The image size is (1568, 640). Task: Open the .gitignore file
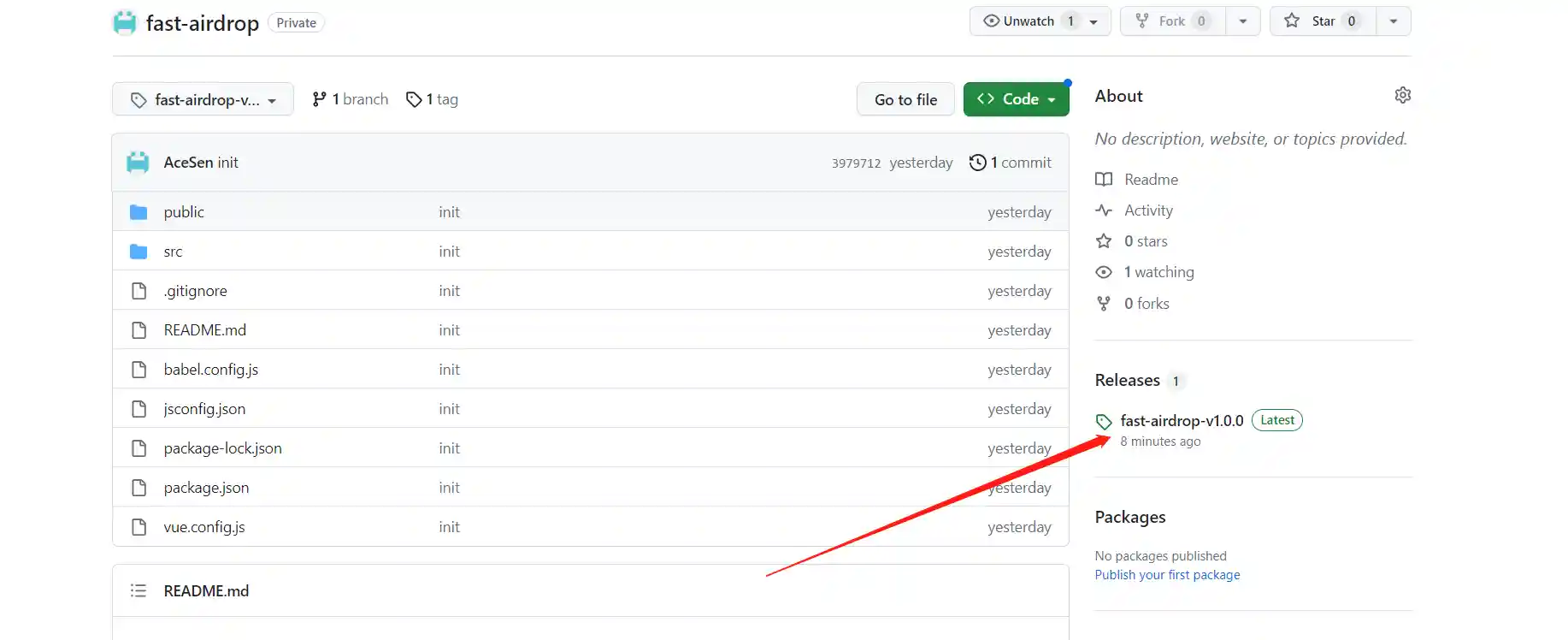tap(196, 291)
